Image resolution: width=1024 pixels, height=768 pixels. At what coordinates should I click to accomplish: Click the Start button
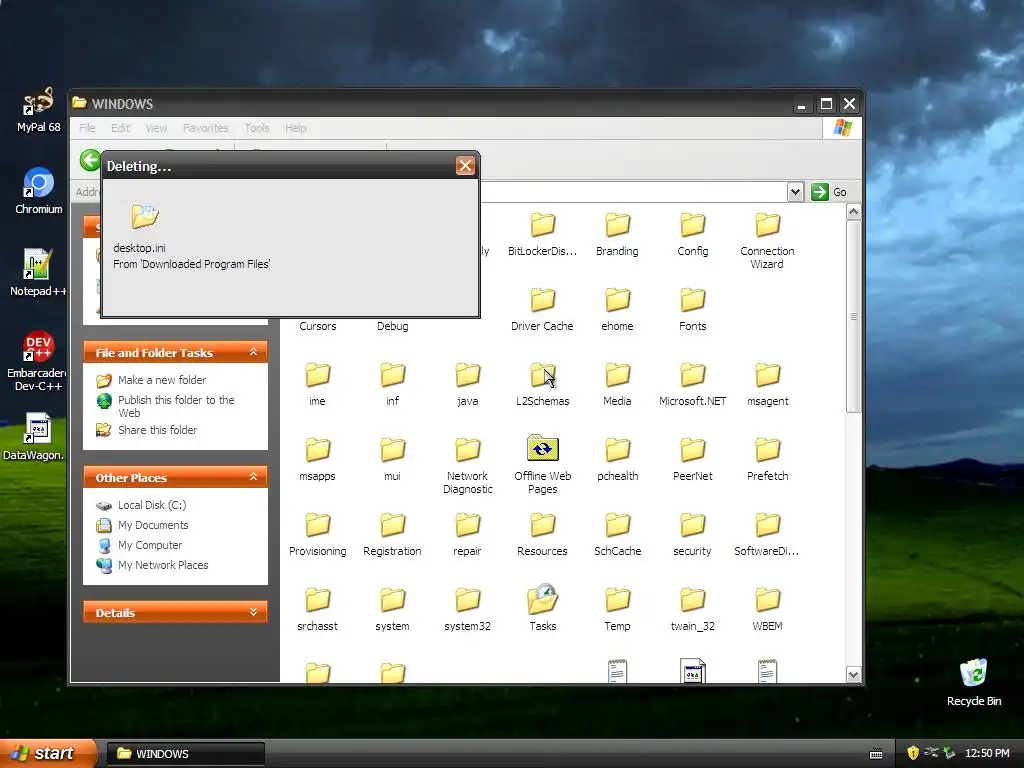point(47,753)
